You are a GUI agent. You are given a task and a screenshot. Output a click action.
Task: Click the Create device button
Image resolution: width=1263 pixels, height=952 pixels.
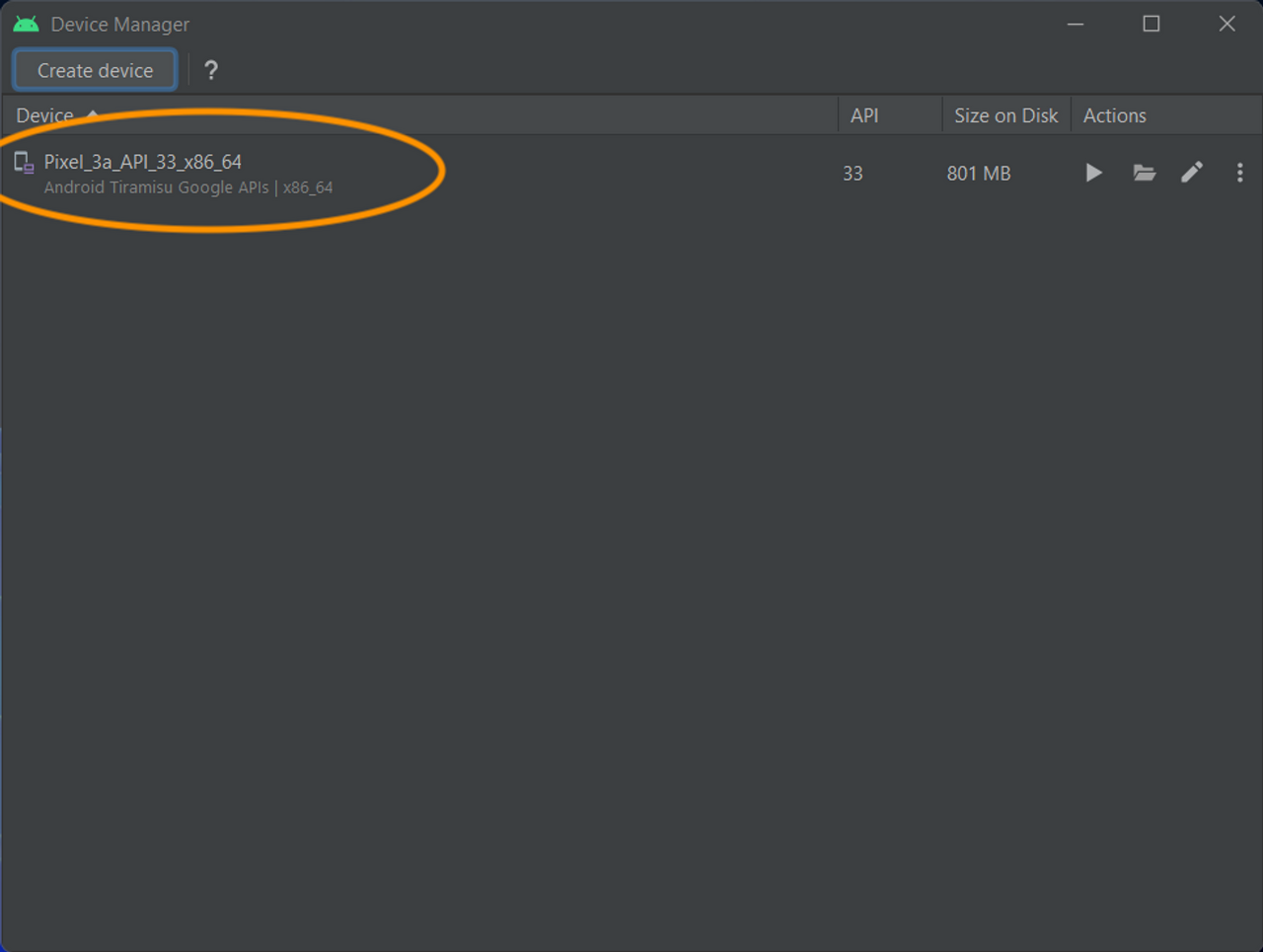click(95, 70)
